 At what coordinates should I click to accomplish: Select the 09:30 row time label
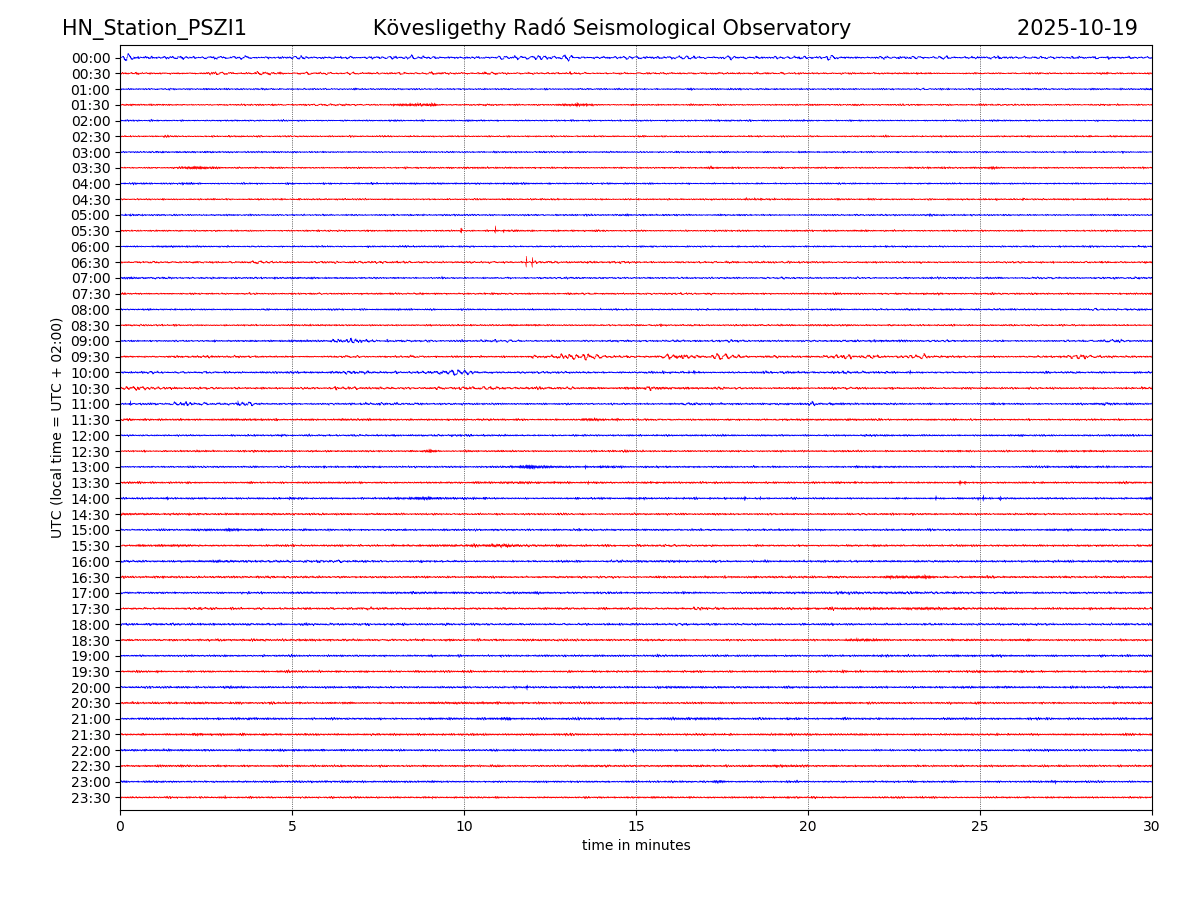click(90, 357)
